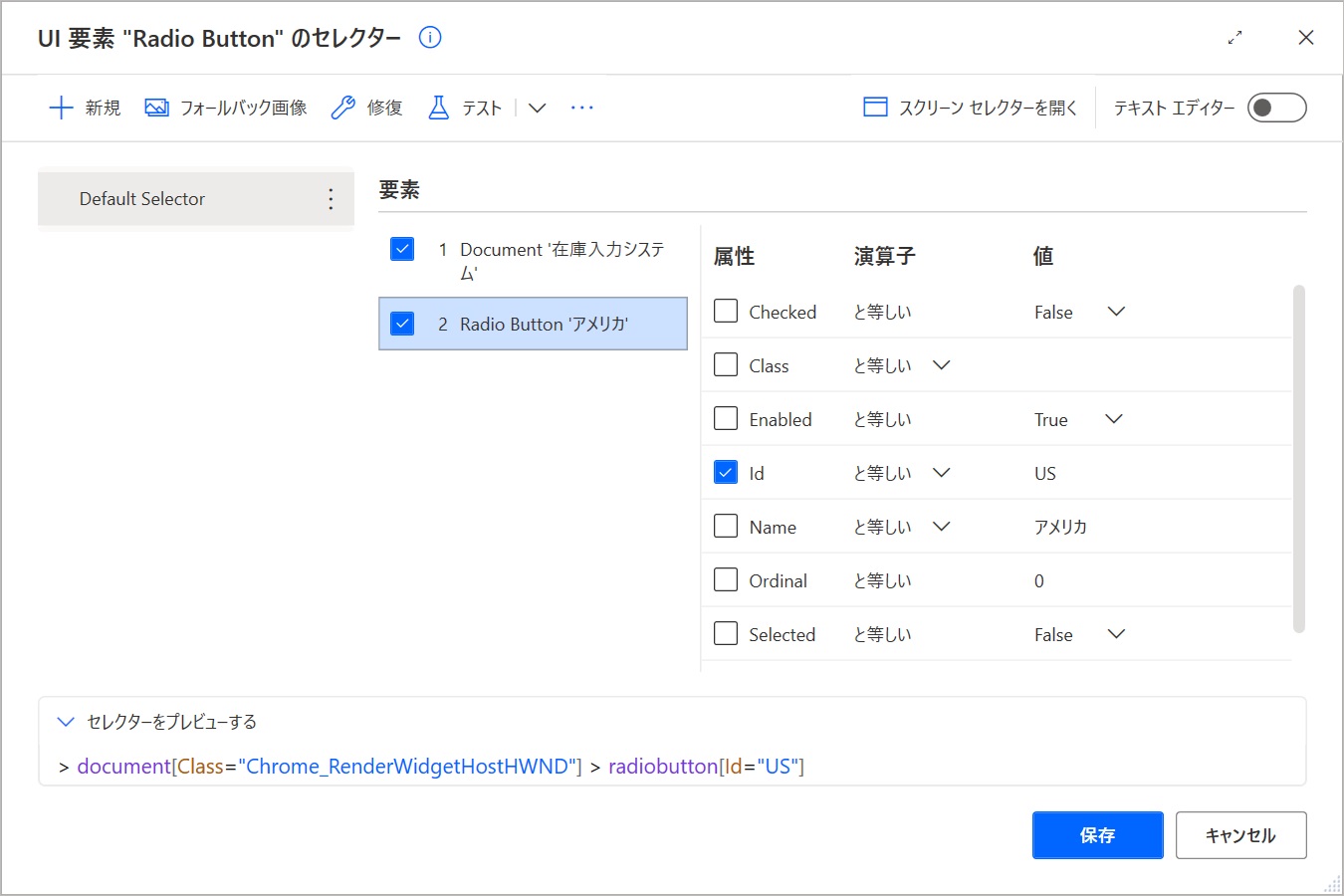
Task: Click the 属性 column header
Action: point(734,257)
